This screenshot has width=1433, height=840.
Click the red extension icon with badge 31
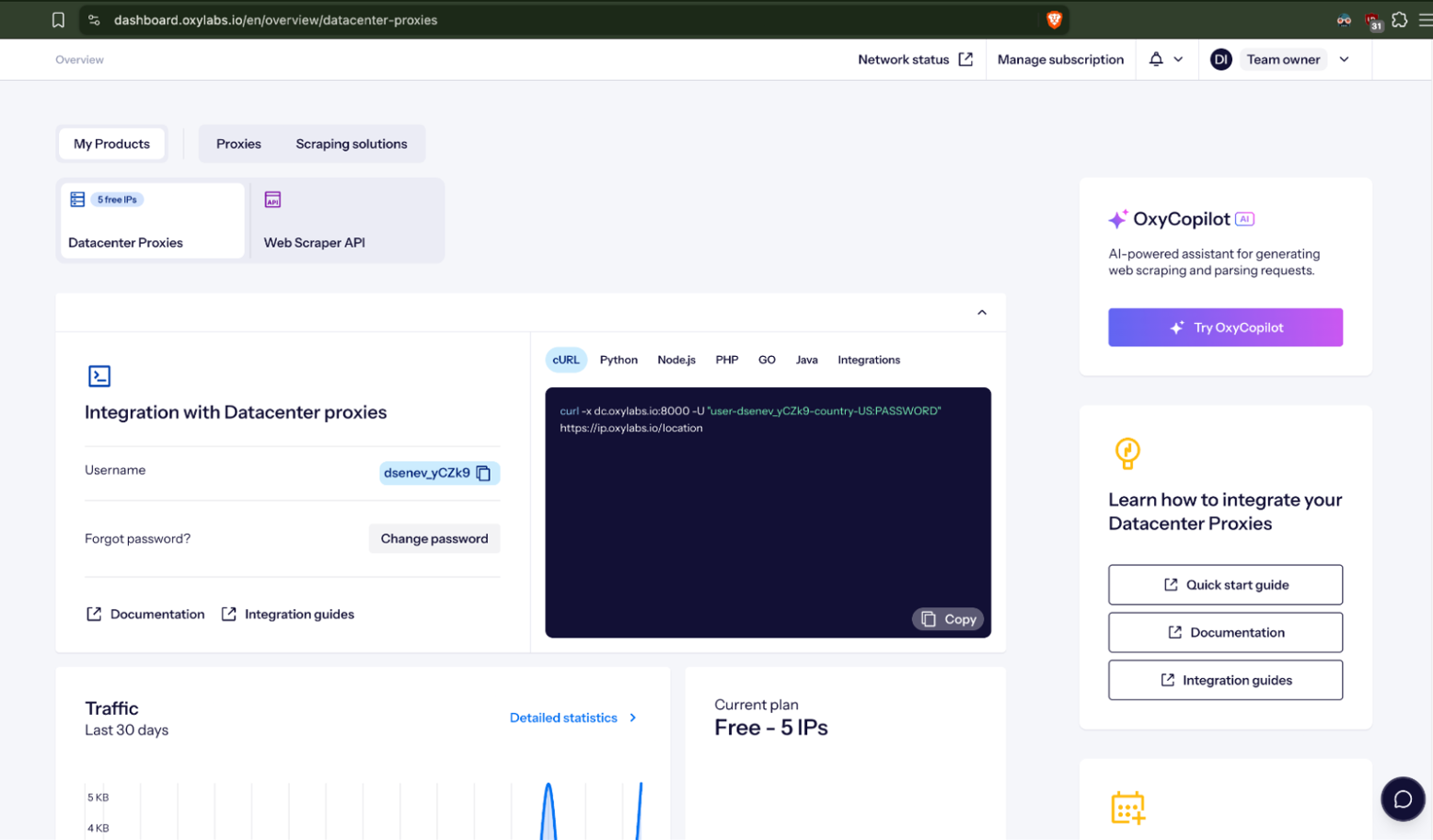[1373, 21]
